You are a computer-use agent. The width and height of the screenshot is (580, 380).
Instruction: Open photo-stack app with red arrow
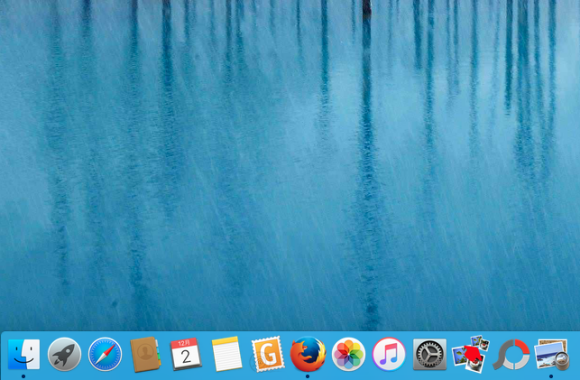[471, 354]
